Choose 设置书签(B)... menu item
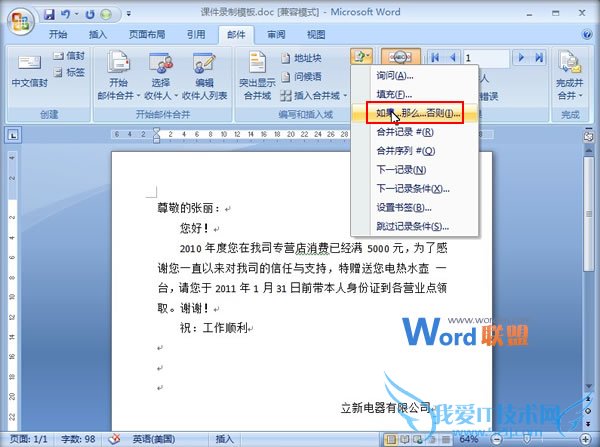This screenshot has width=600, height=447. (415, 207)
